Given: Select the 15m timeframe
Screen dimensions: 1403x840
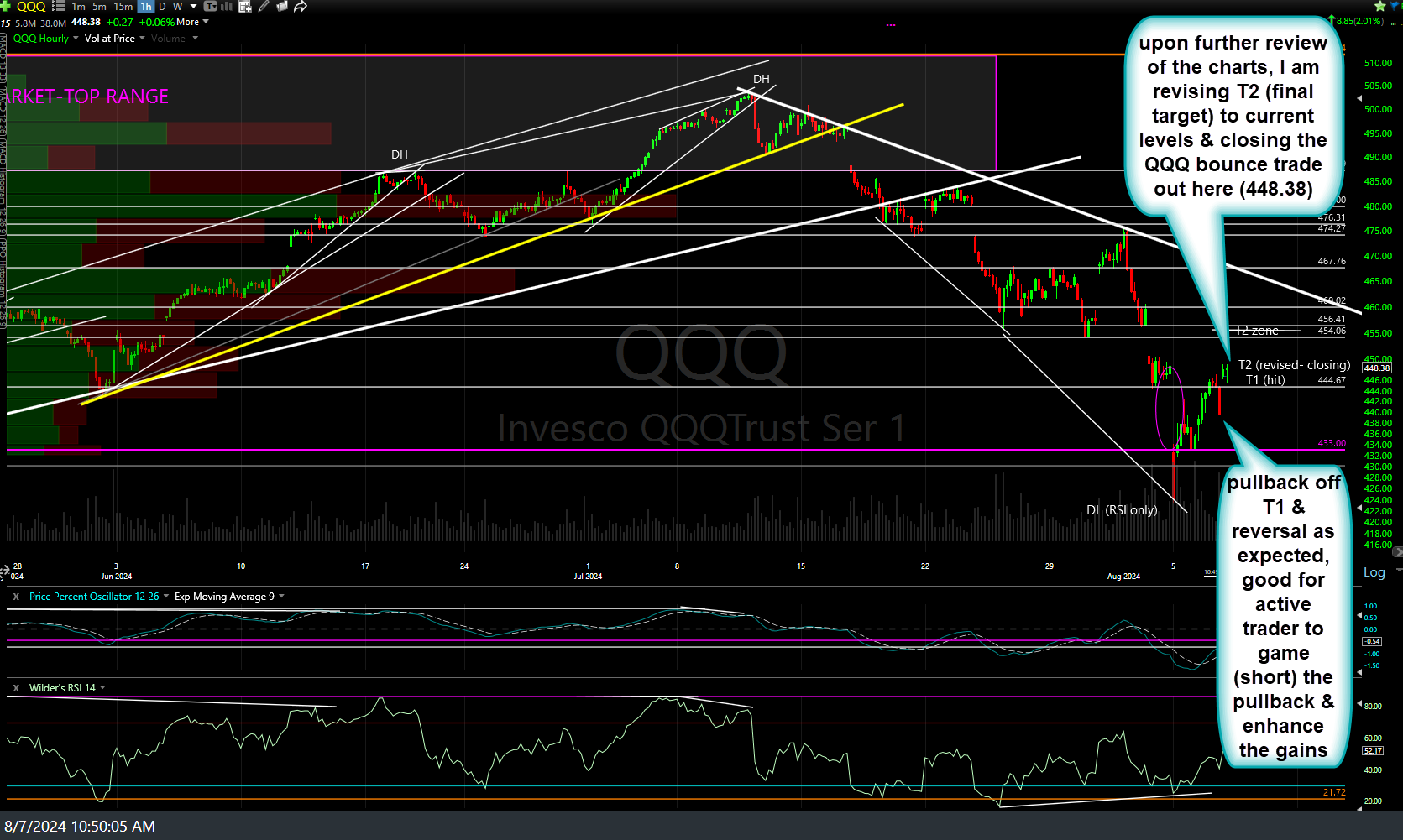Looking at the screenshot, I should pyautogui.click(x=123, y=6).
